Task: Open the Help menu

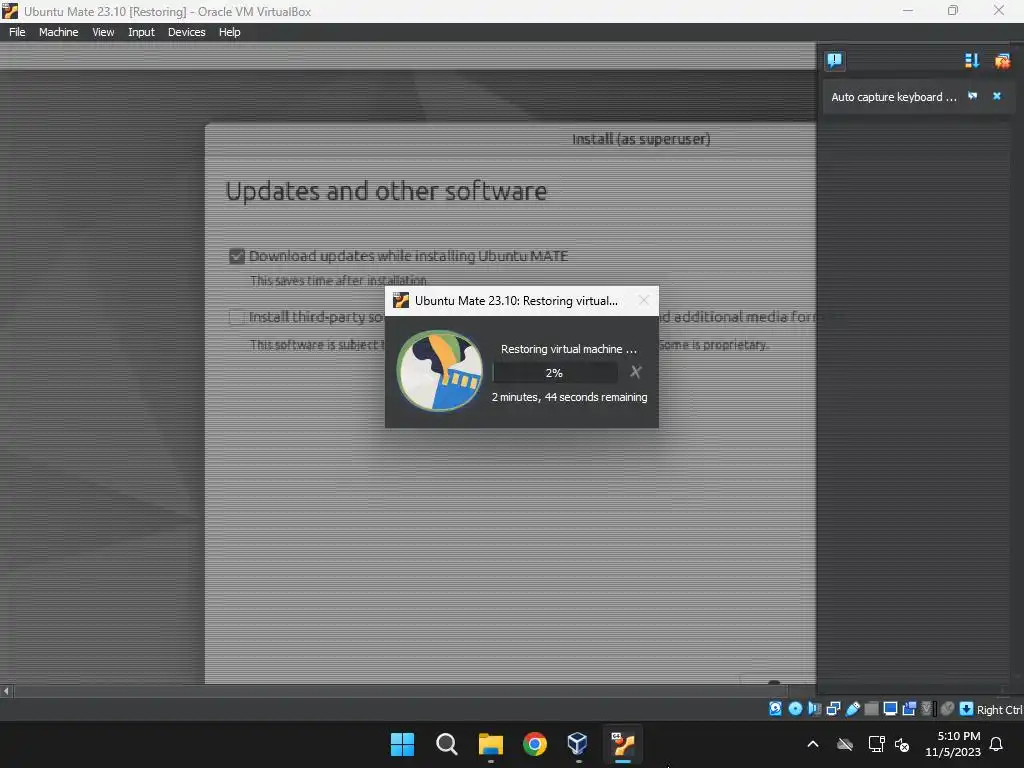Action: click(229, 32)
